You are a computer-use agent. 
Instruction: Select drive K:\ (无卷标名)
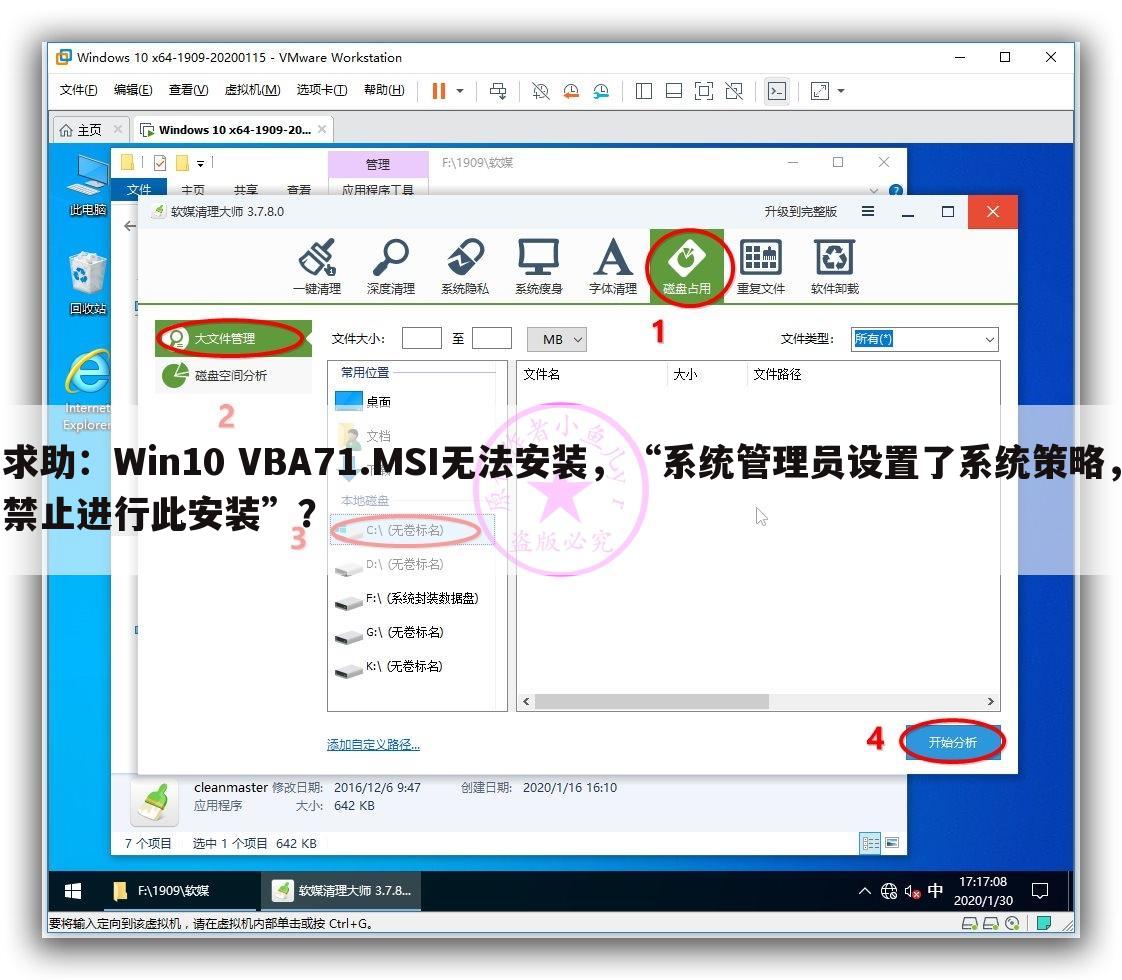pos(412,667)
